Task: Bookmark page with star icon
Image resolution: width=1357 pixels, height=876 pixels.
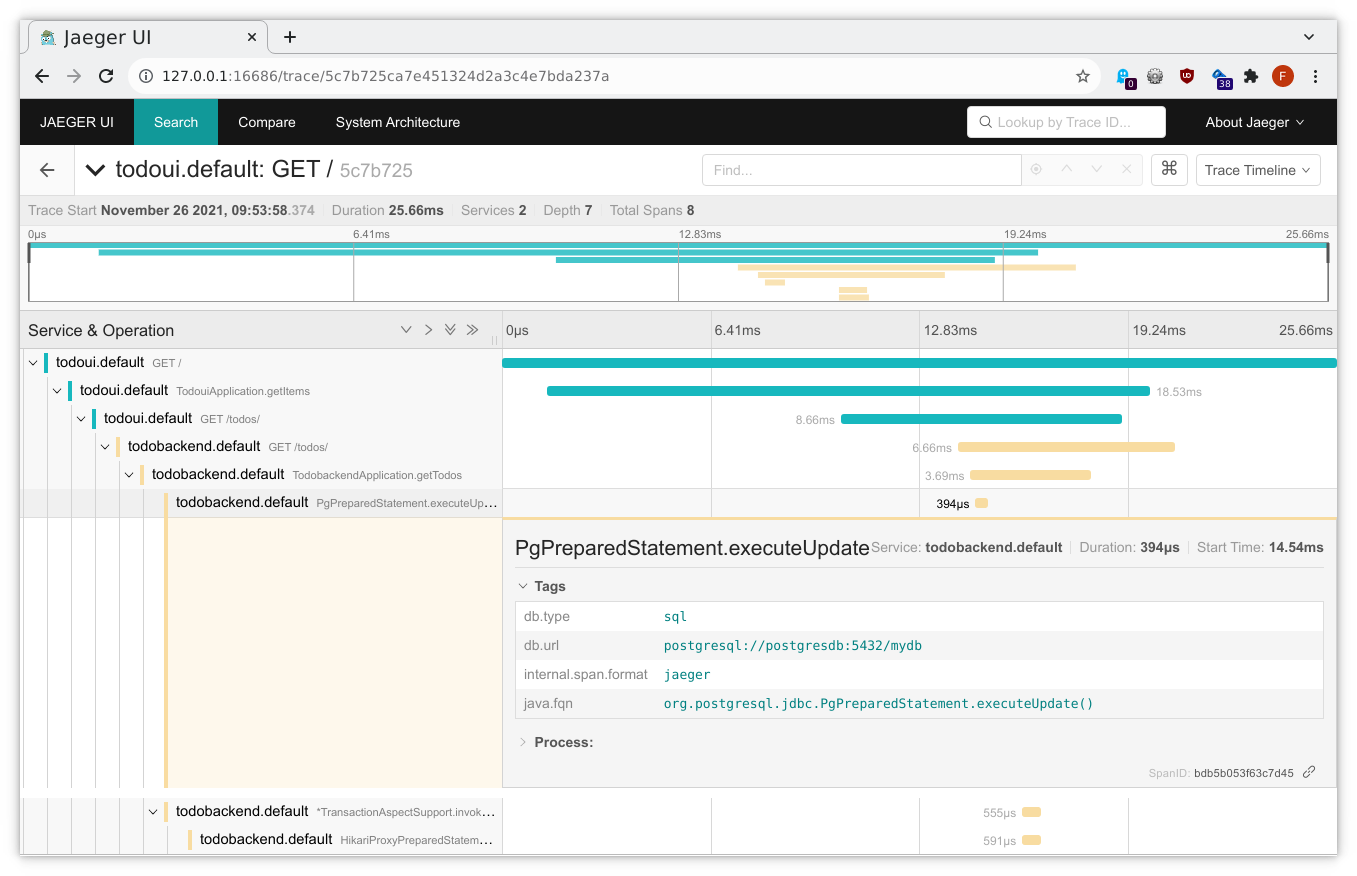Action: tap(1082, 76)
